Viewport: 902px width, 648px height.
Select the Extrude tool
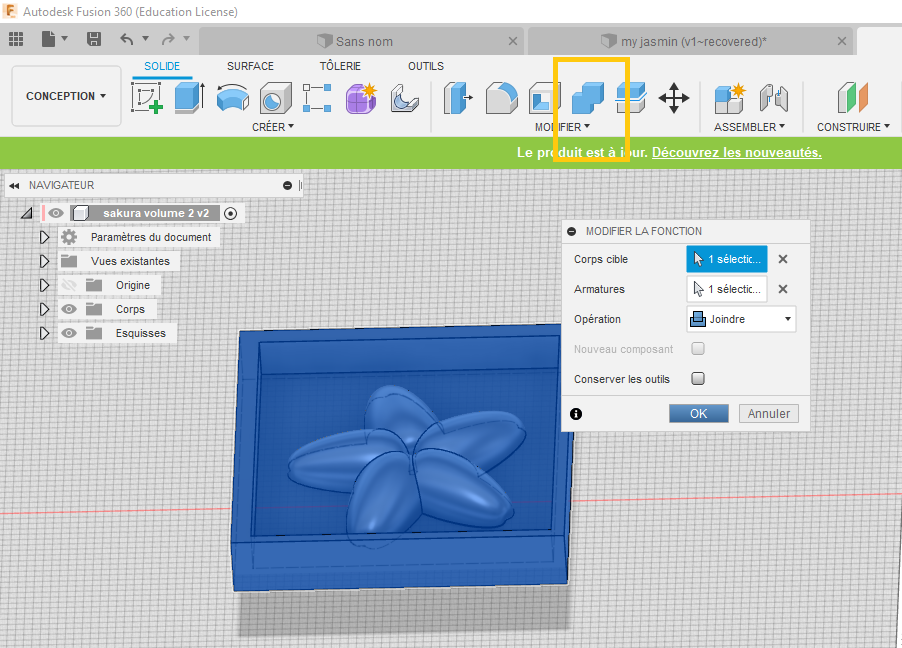point(189,97)
